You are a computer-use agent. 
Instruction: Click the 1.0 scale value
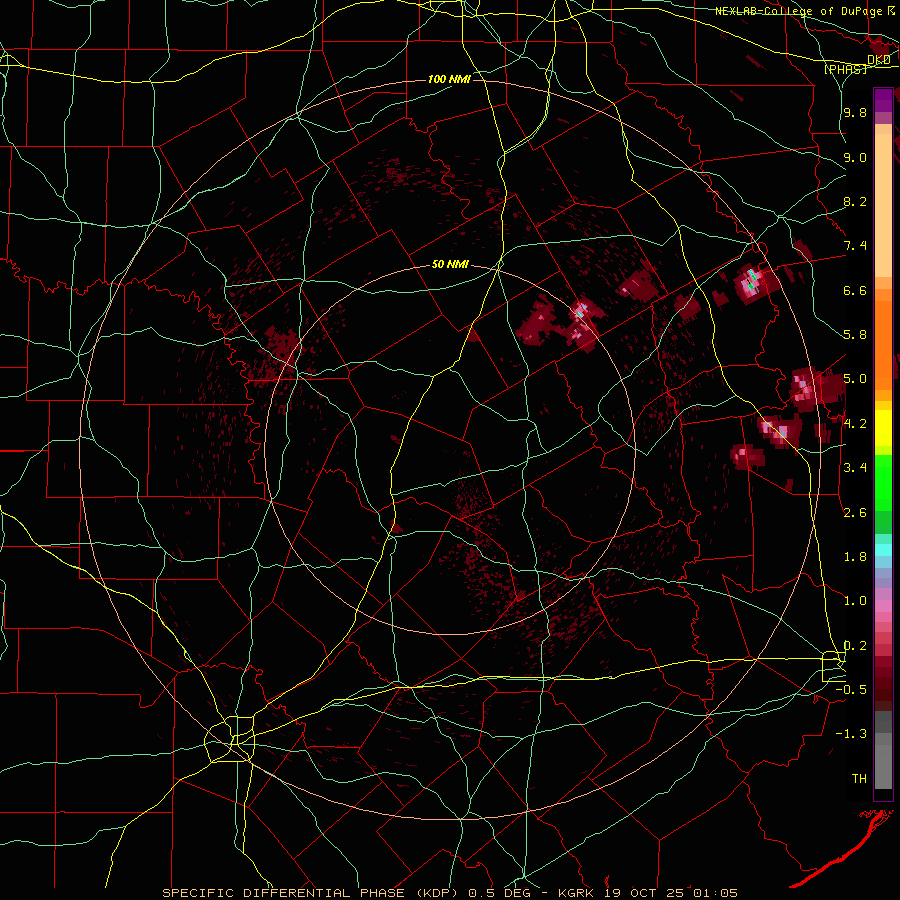click(x=855, y=601)
